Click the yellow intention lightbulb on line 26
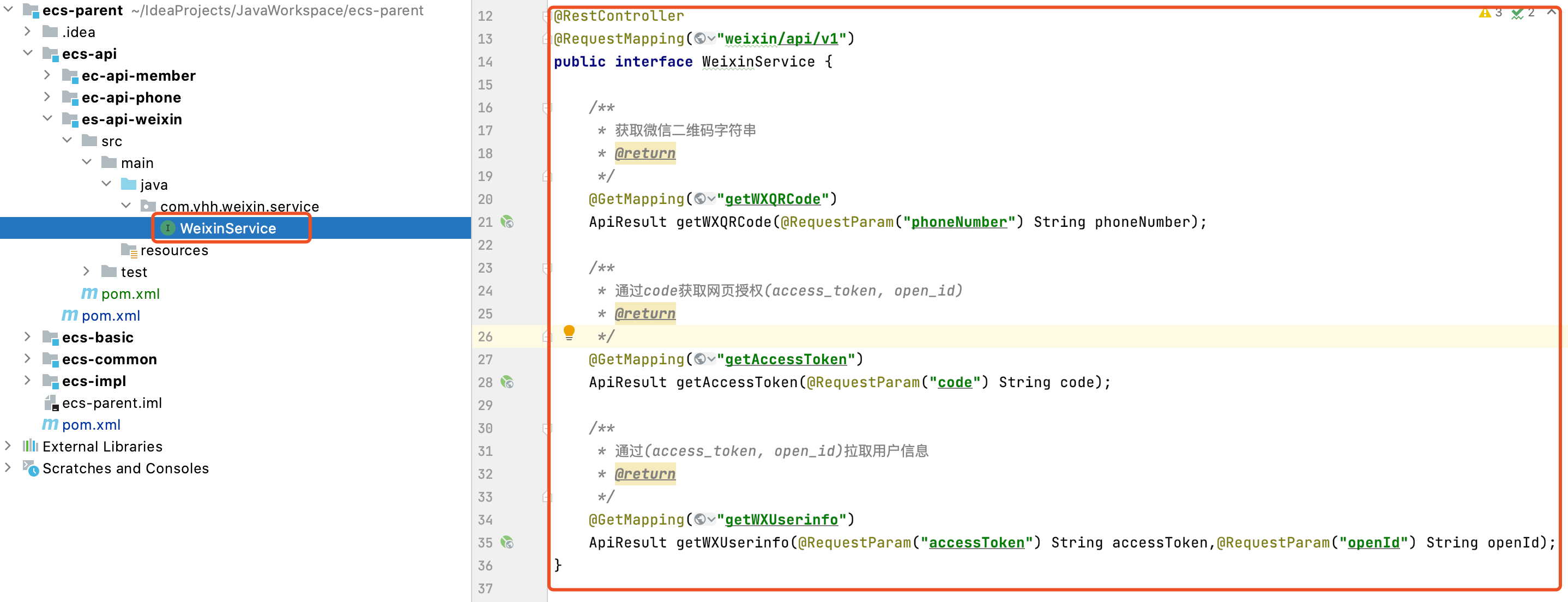The image size is (1568, 602). pyautogui.click(x=569, y=332)
